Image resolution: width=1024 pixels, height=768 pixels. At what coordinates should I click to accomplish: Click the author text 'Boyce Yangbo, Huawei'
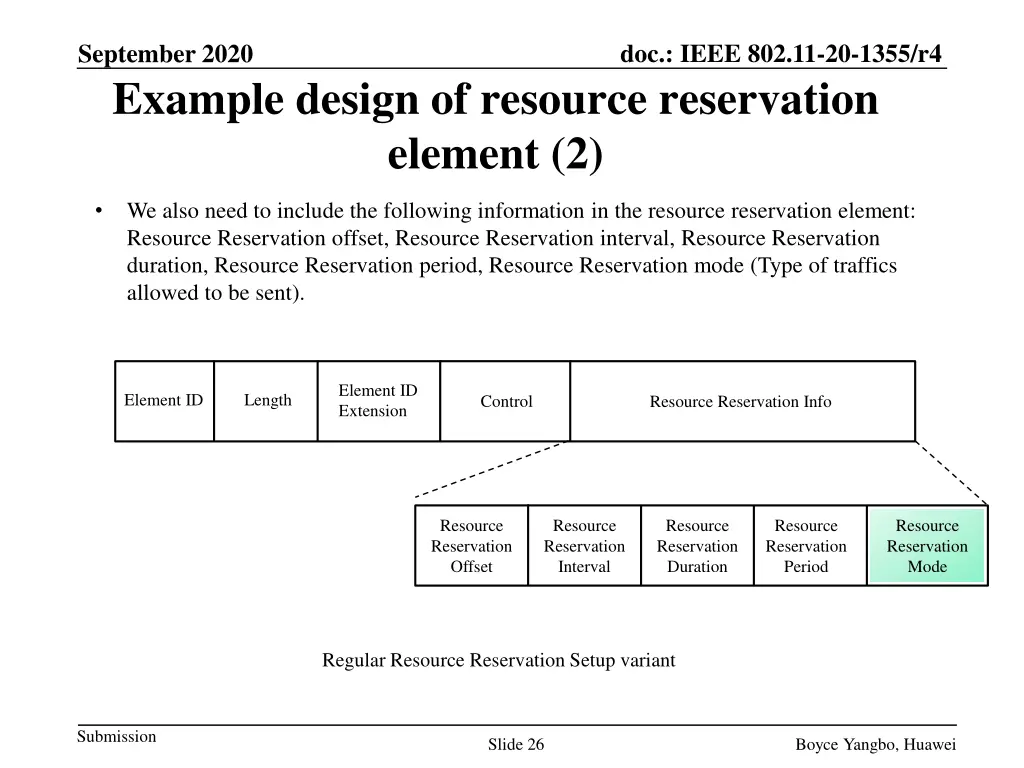(875, 744)
